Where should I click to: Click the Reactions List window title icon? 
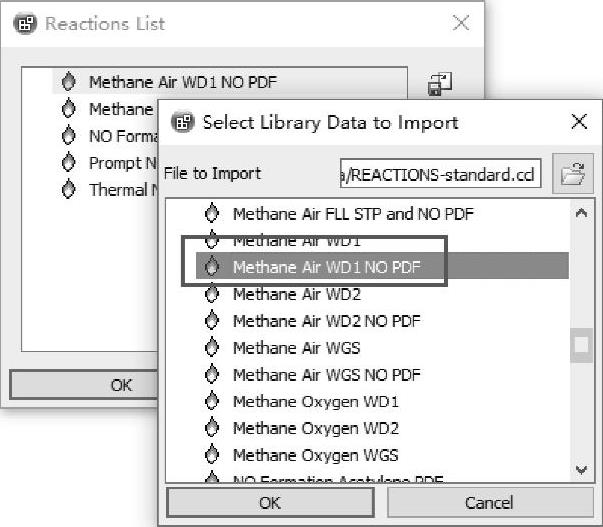[25, 23]
